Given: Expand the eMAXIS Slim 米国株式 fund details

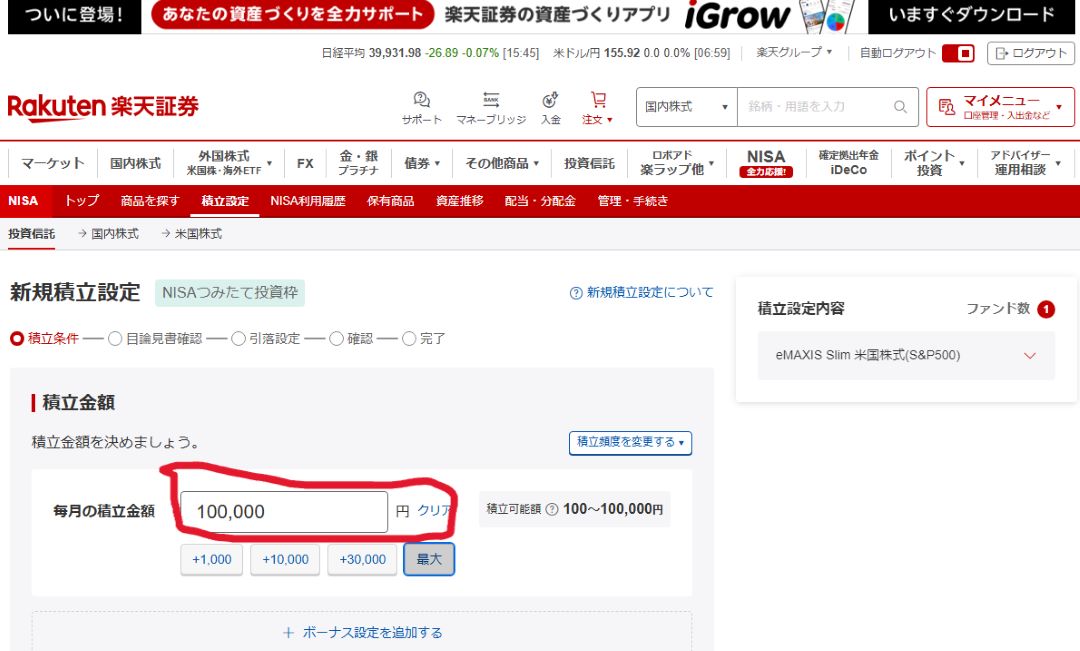Looking at the screenshot, I should [1029, 354].
